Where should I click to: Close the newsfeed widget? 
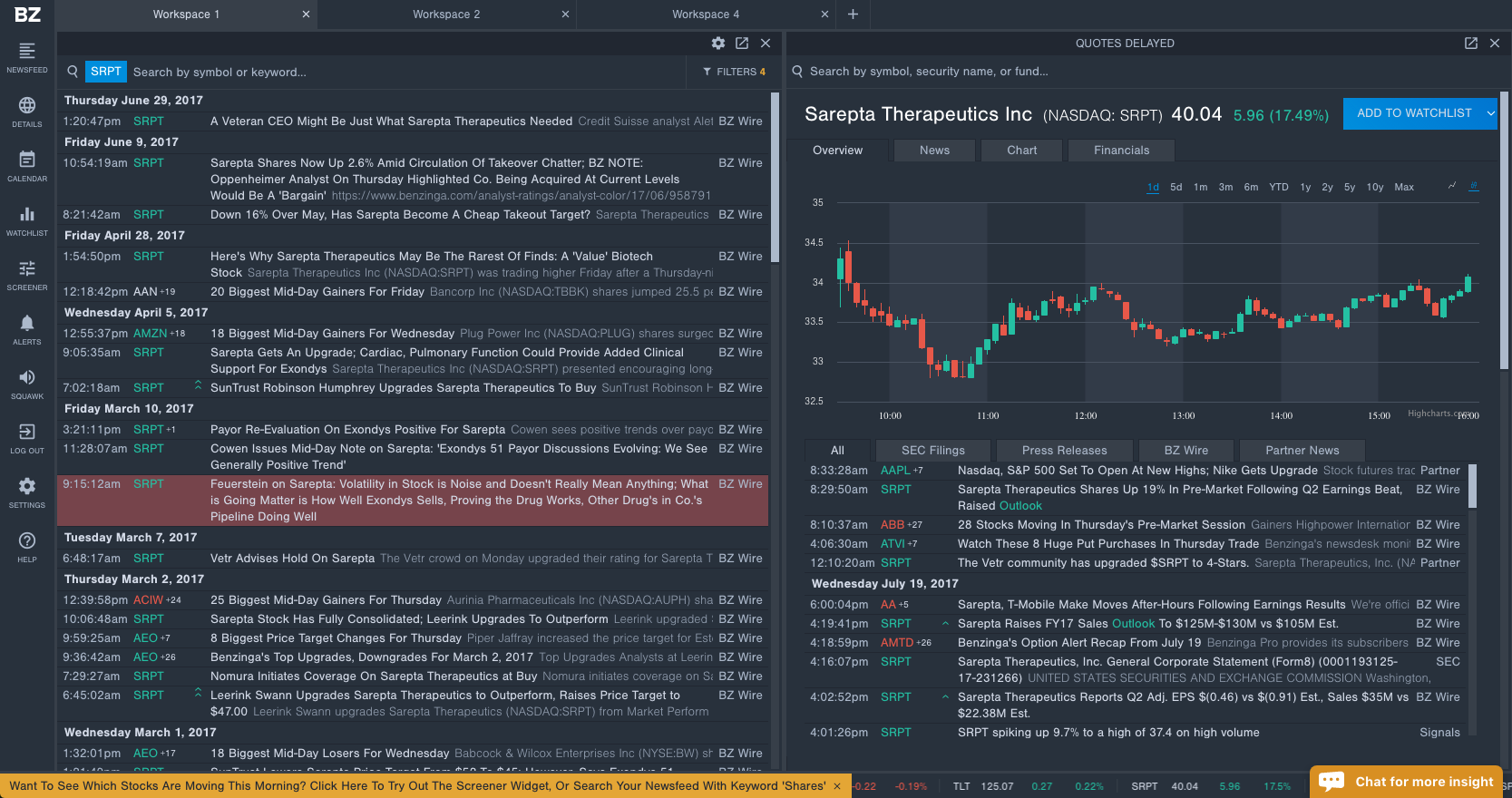click(766, 44)
